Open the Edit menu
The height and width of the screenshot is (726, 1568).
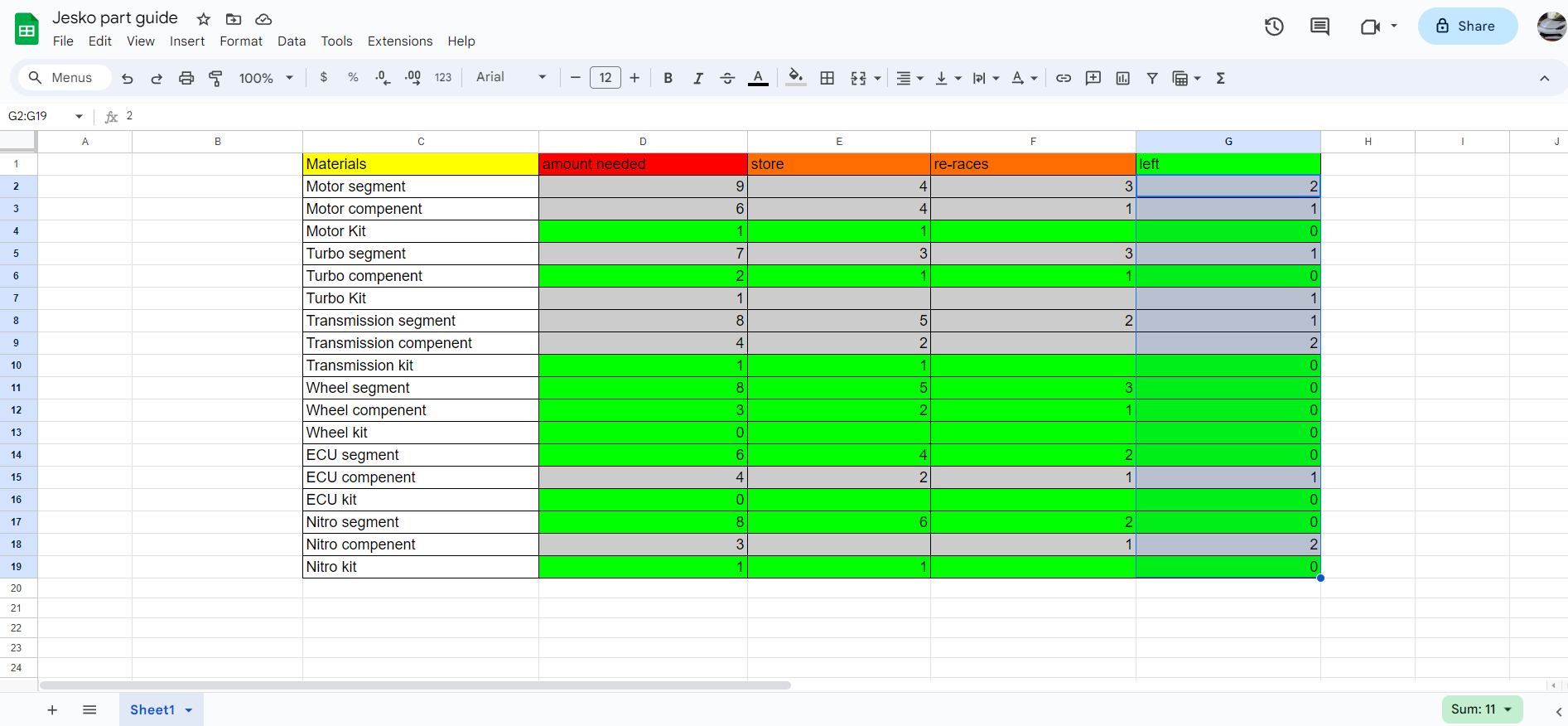coord(100,41)
